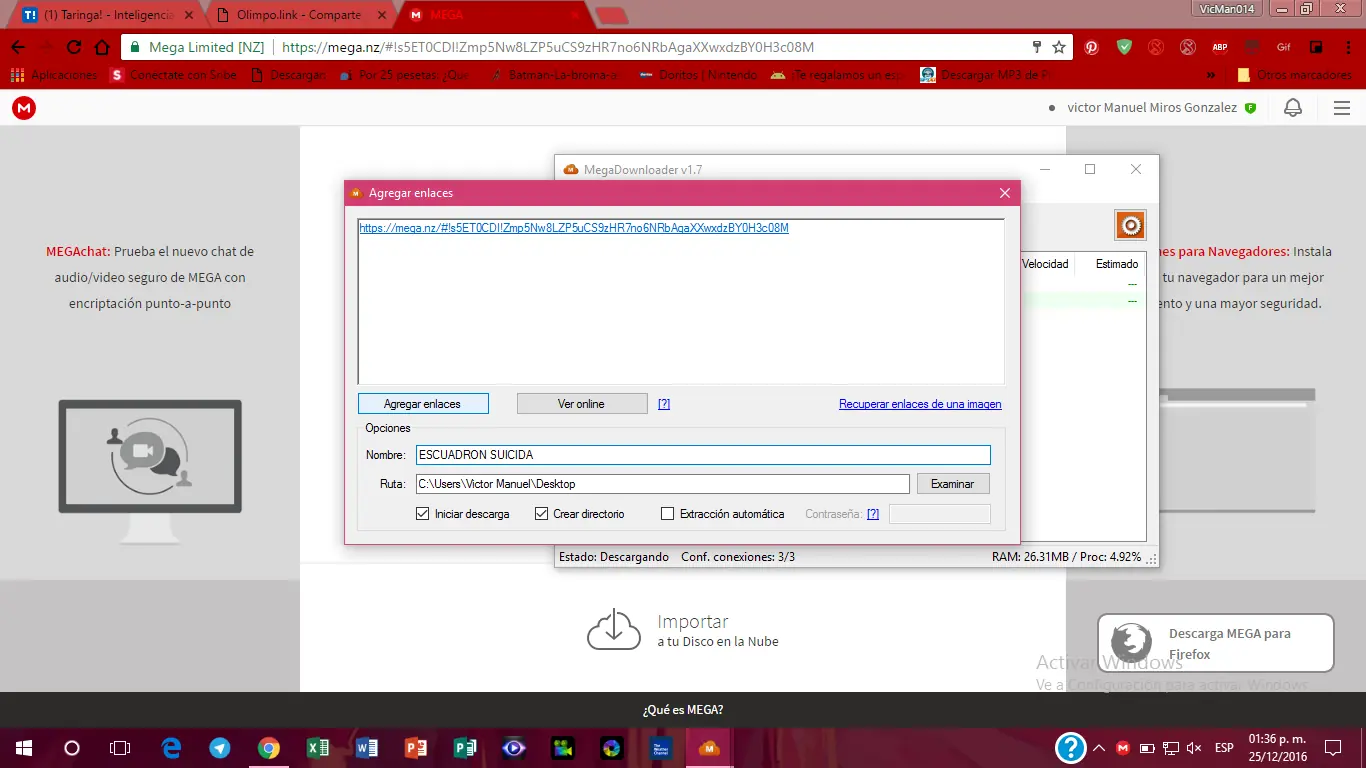The image size is (1366, 768).
Task: Click the Ruta path field
Action: coord(663,484)
